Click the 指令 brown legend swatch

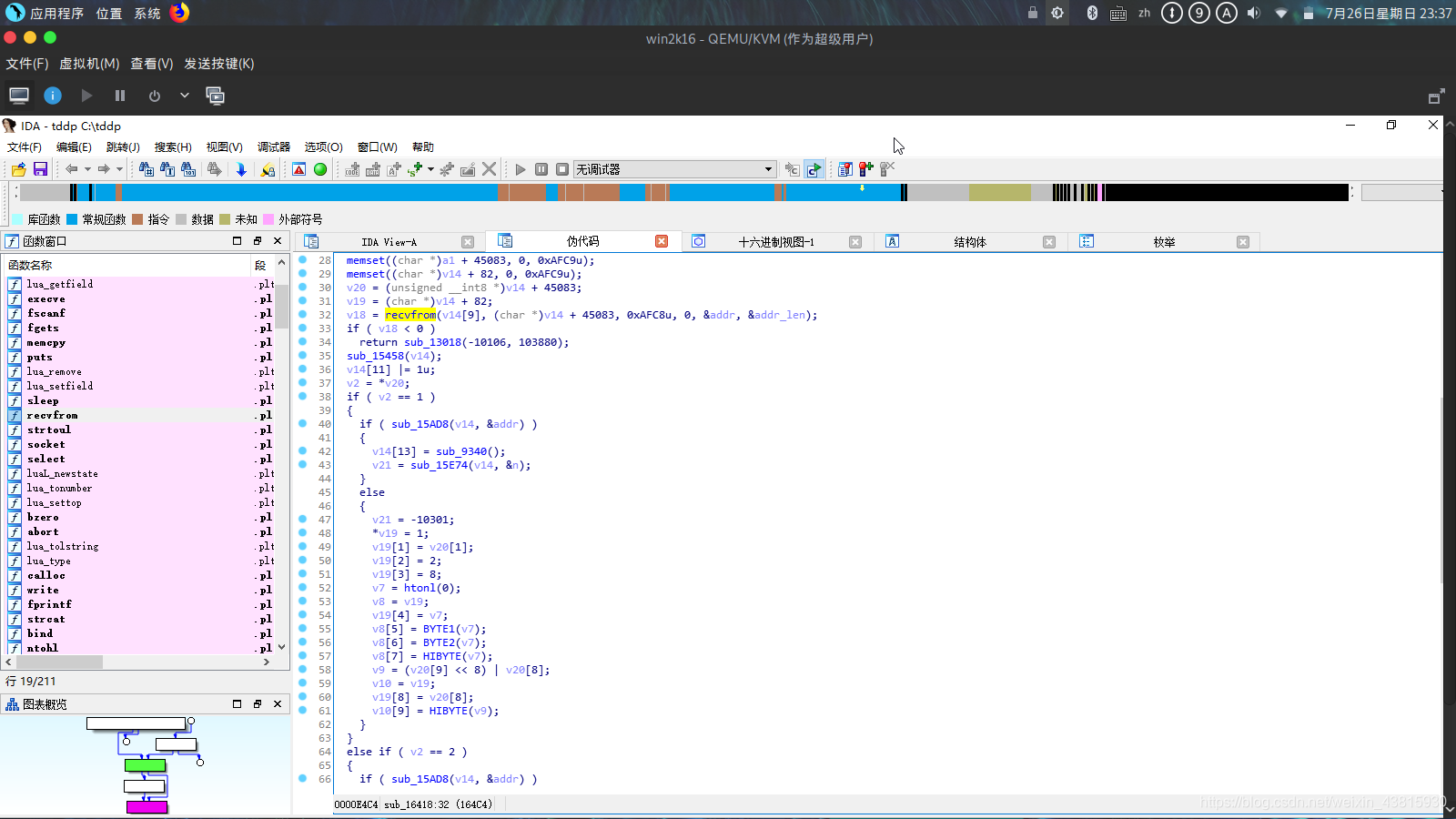click(x=137, y=219)
